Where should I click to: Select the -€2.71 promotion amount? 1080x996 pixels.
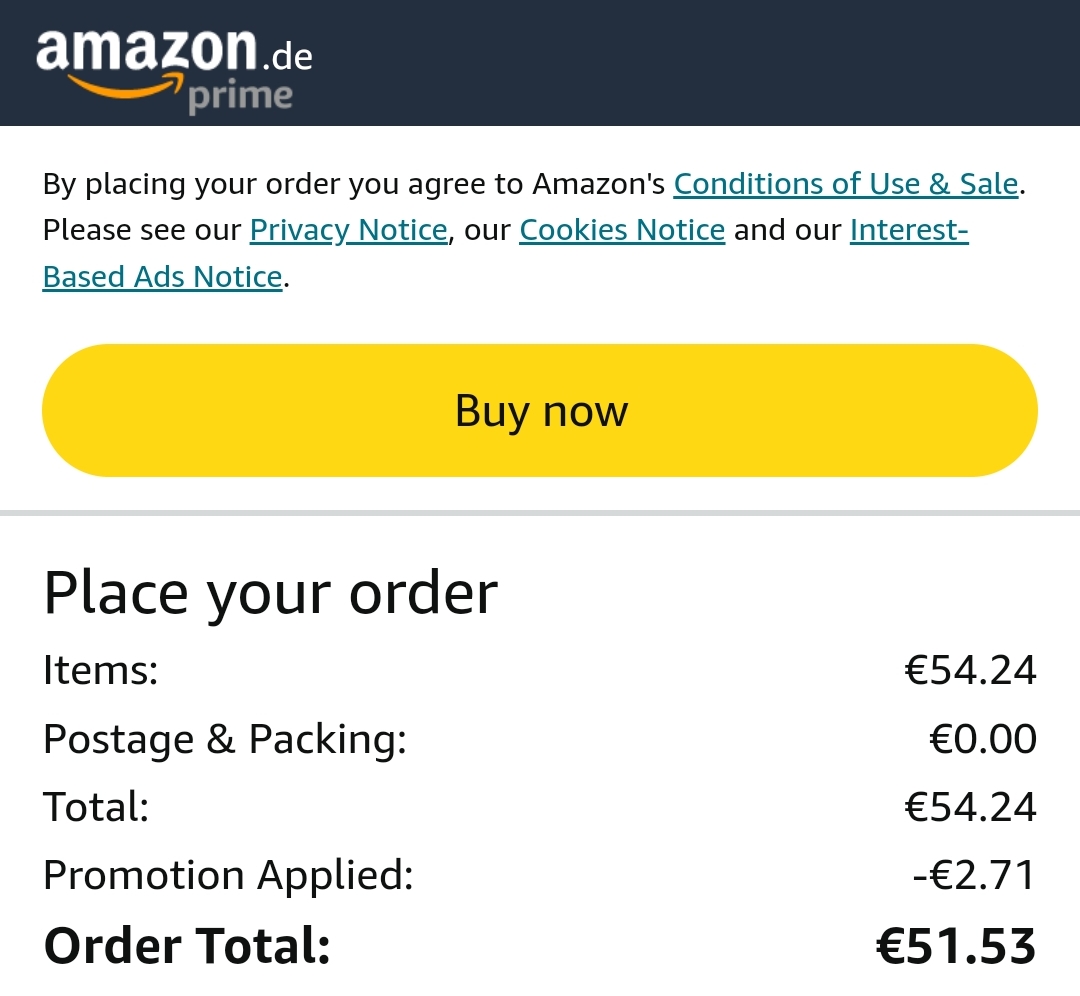(974, 875)
